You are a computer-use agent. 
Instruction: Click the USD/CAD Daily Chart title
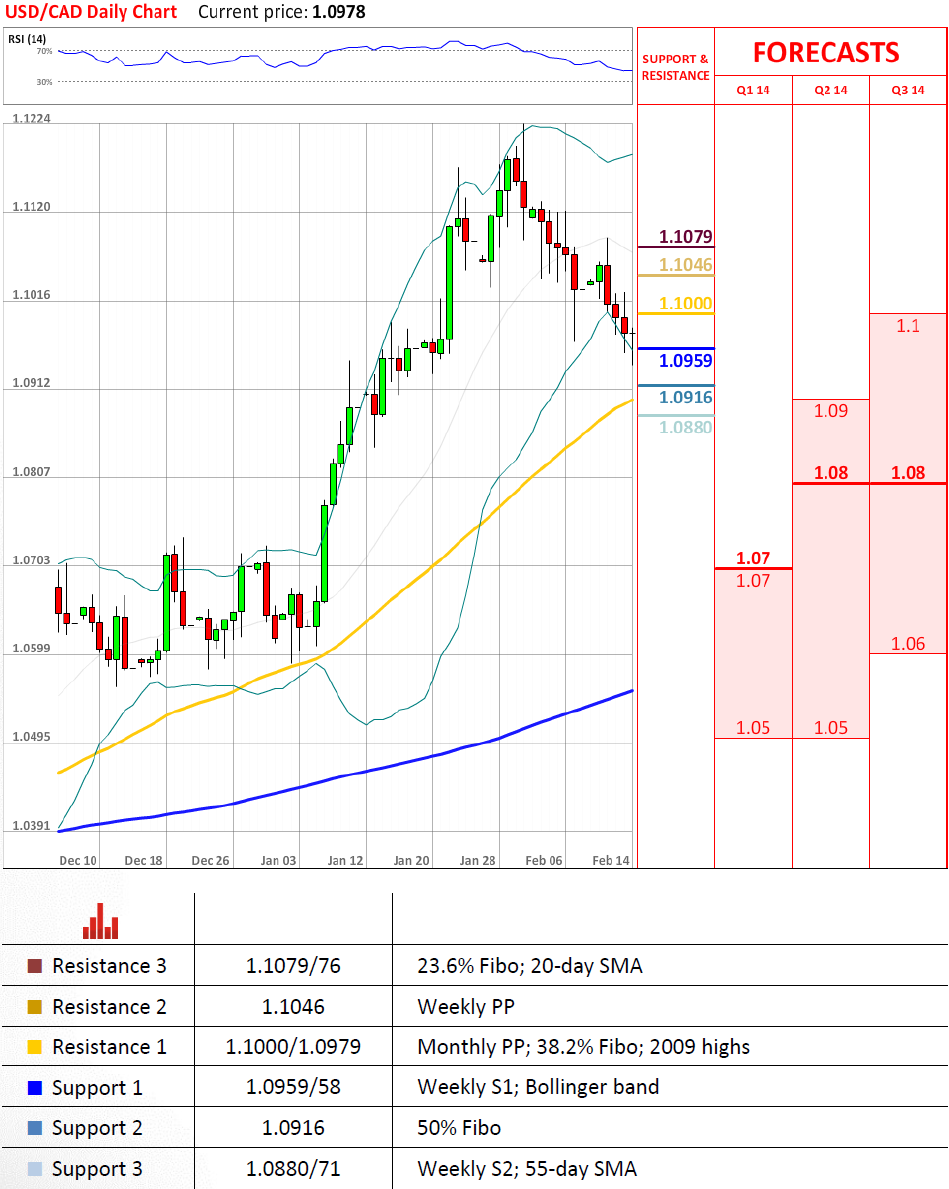[91, 12]
